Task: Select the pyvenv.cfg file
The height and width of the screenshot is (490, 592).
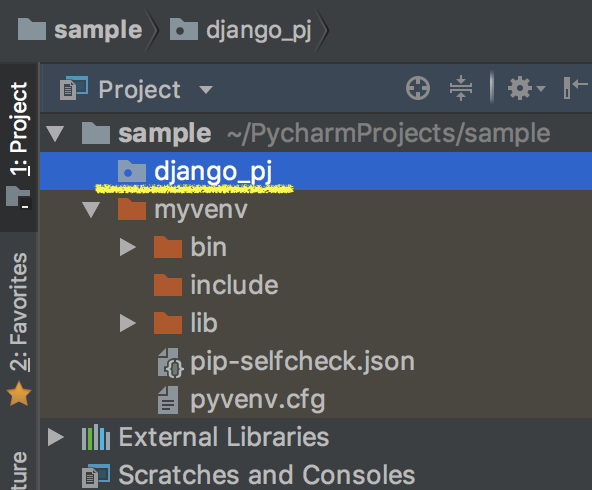Action: click(242, 399)
